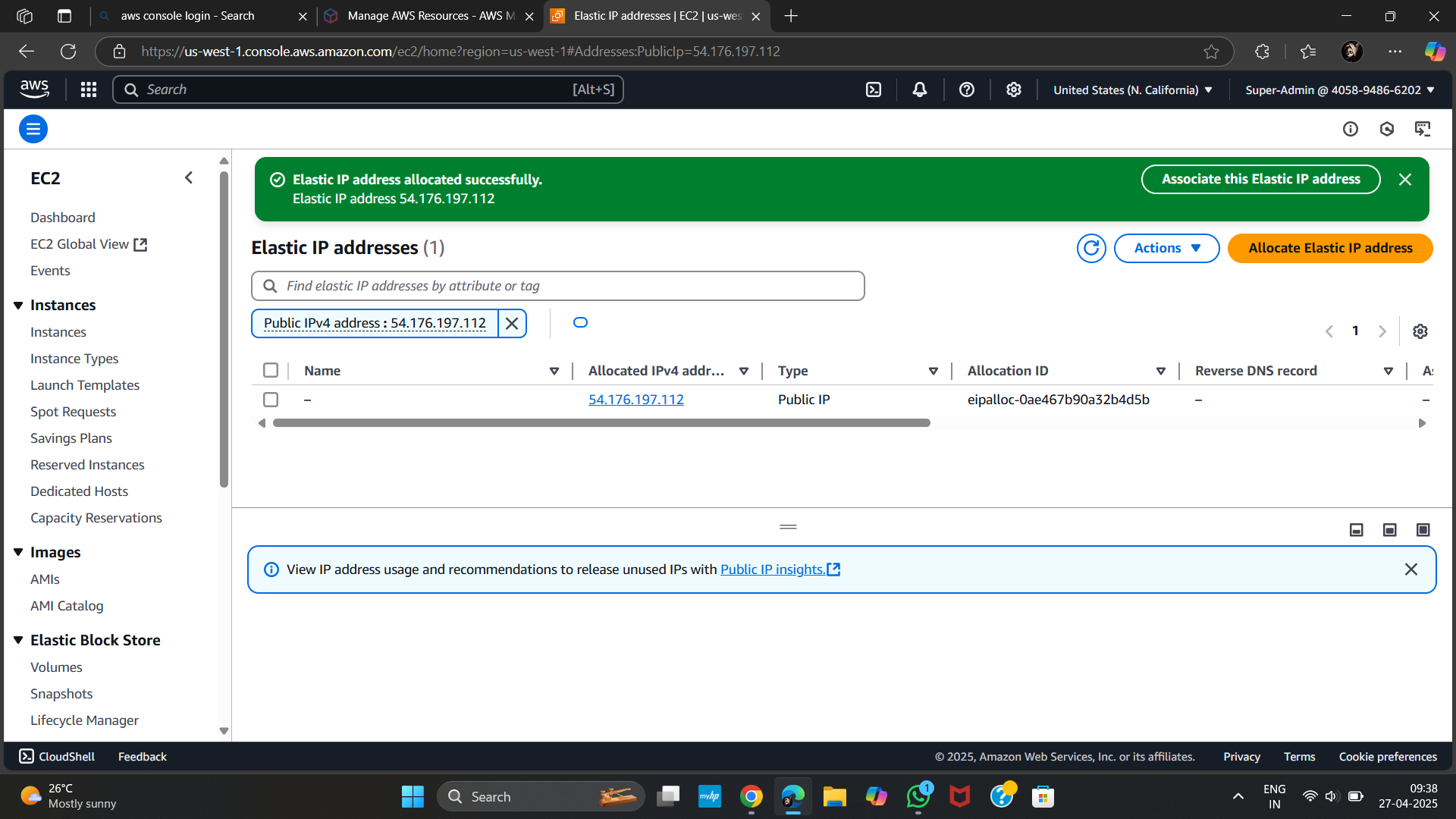Reload the browser page
This screenshot has height=819, width=1456.
pos(68,52)
